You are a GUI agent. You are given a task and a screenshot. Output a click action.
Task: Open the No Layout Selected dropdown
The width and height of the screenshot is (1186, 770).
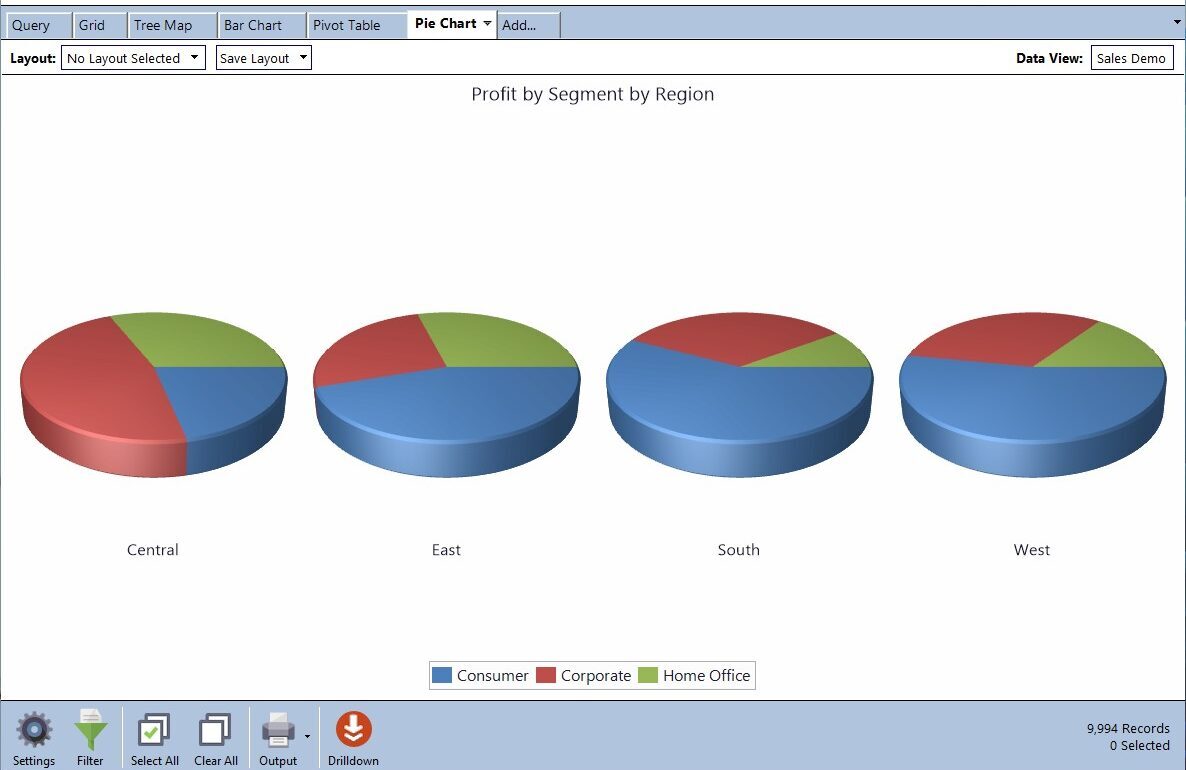(133, 58)
